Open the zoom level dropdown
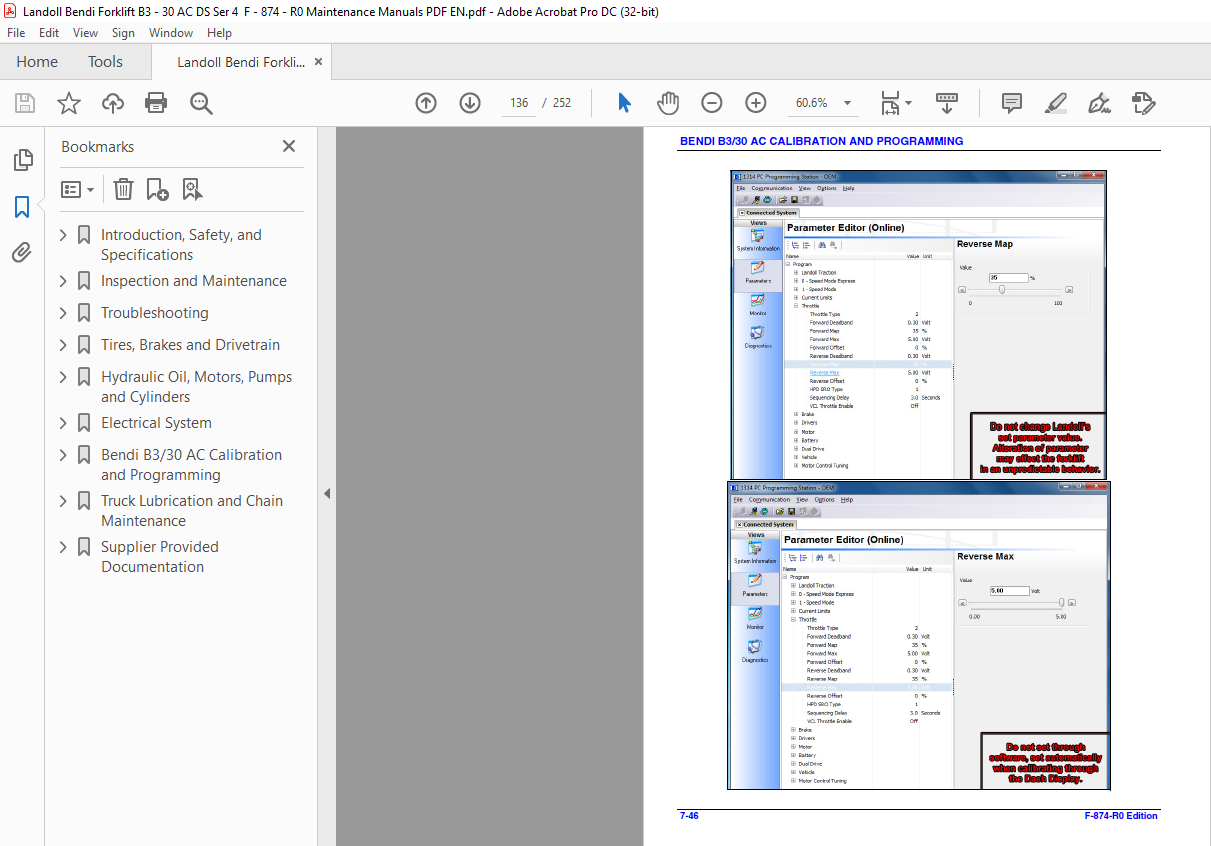The width and height of the screenshot is (1211, 846). [x=848, y=103]
